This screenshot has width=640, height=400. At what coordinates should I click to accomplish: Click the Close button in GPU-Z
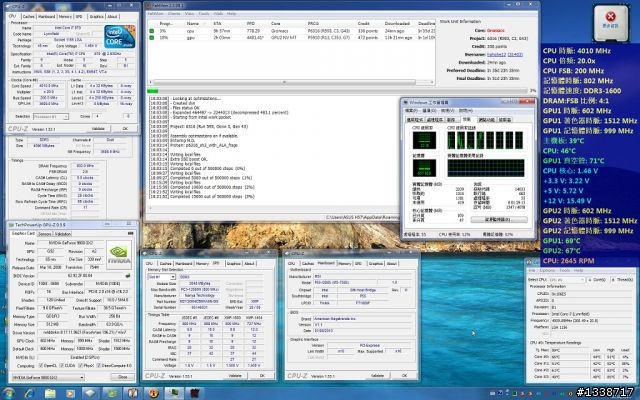tap(123, 377)
